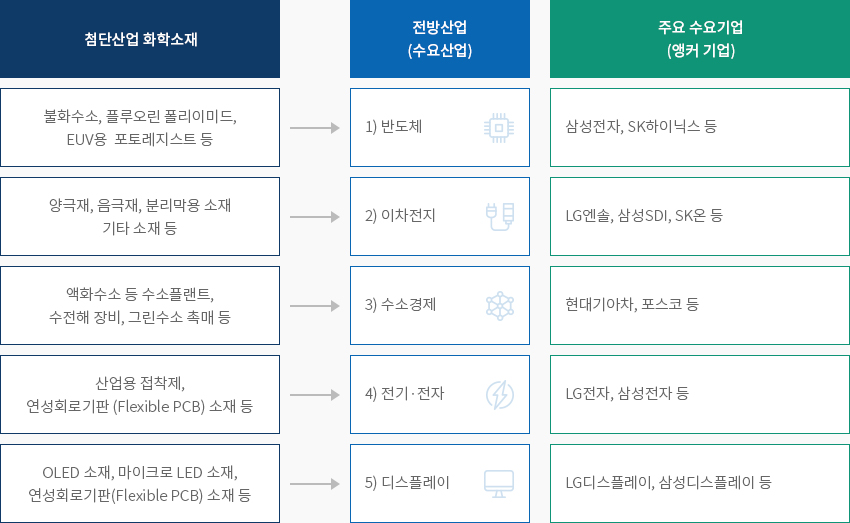Click the 현대기아차, 포스코 등 box
Viewport: 850px width, 523px height.
click(700, 305)
